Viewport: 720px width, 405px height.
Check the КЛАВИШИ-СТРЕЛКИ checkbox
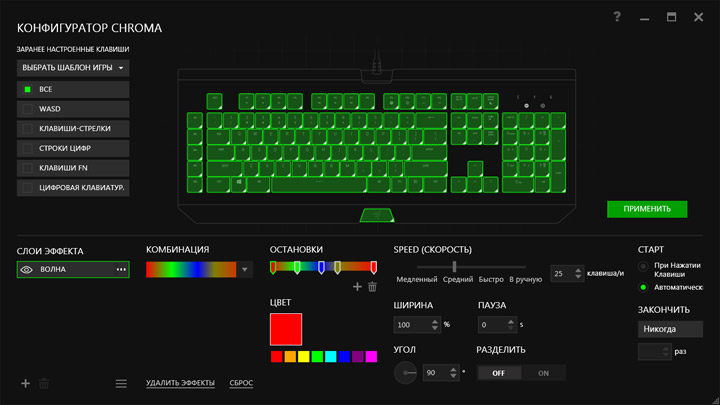pyautogui.click(x=28, y=129)
